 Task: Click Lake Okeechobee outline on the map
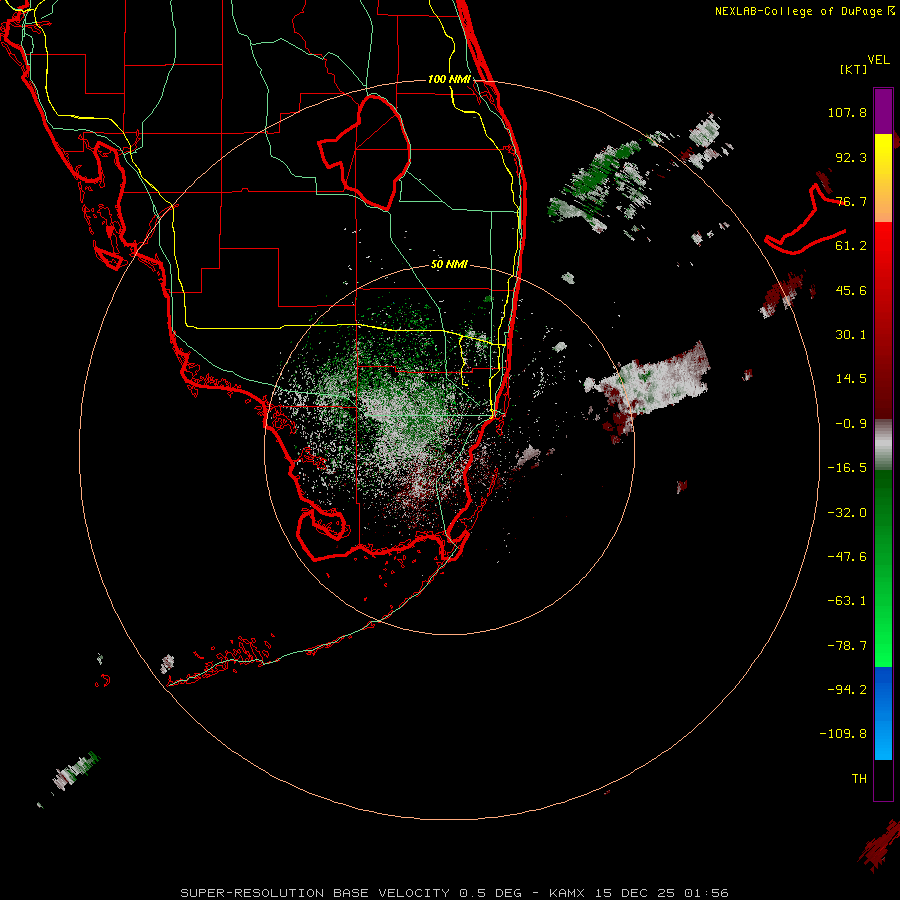(365, 151)
